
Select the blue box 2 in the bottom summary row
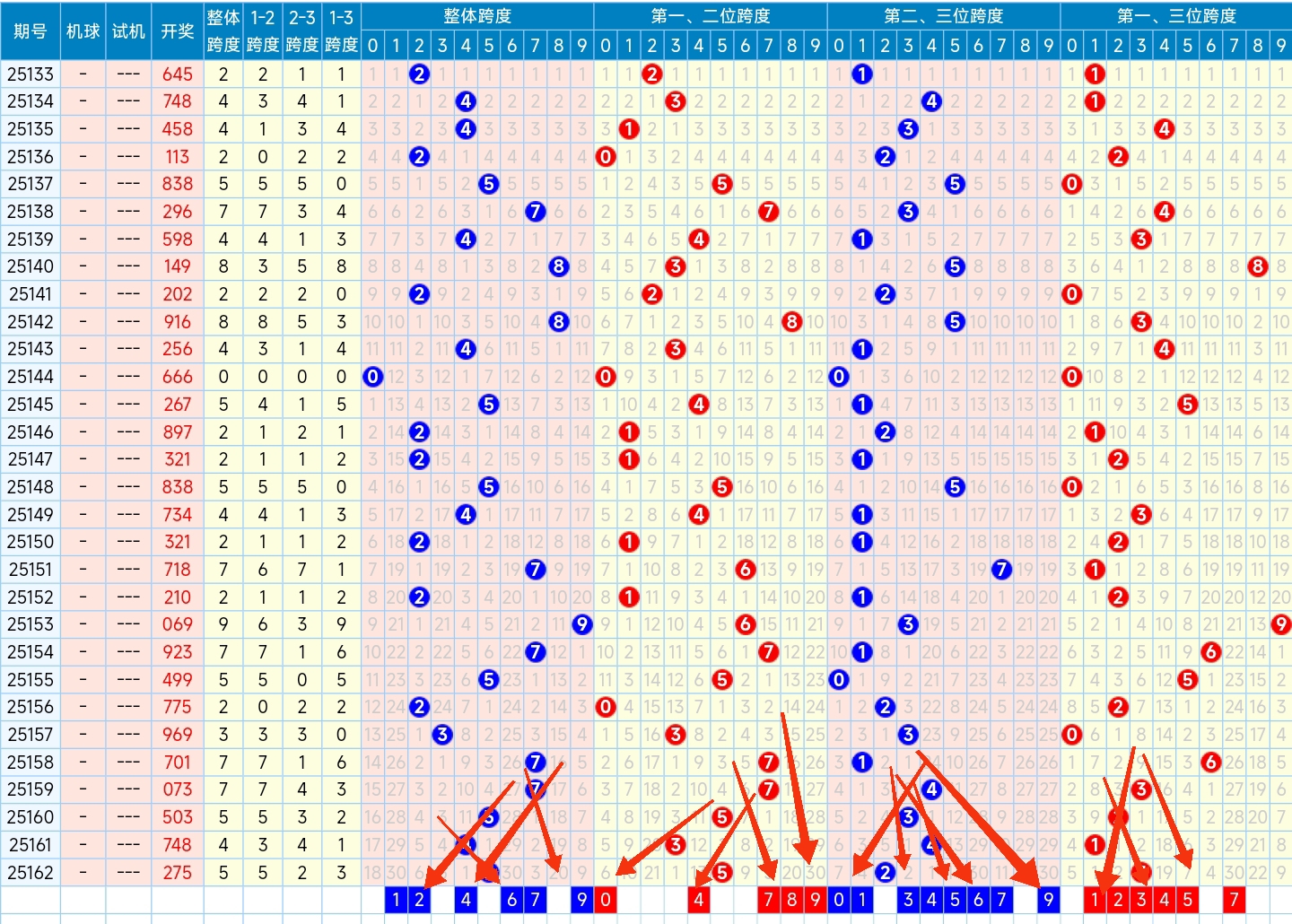pyautogui.click(x=419, y=900)
